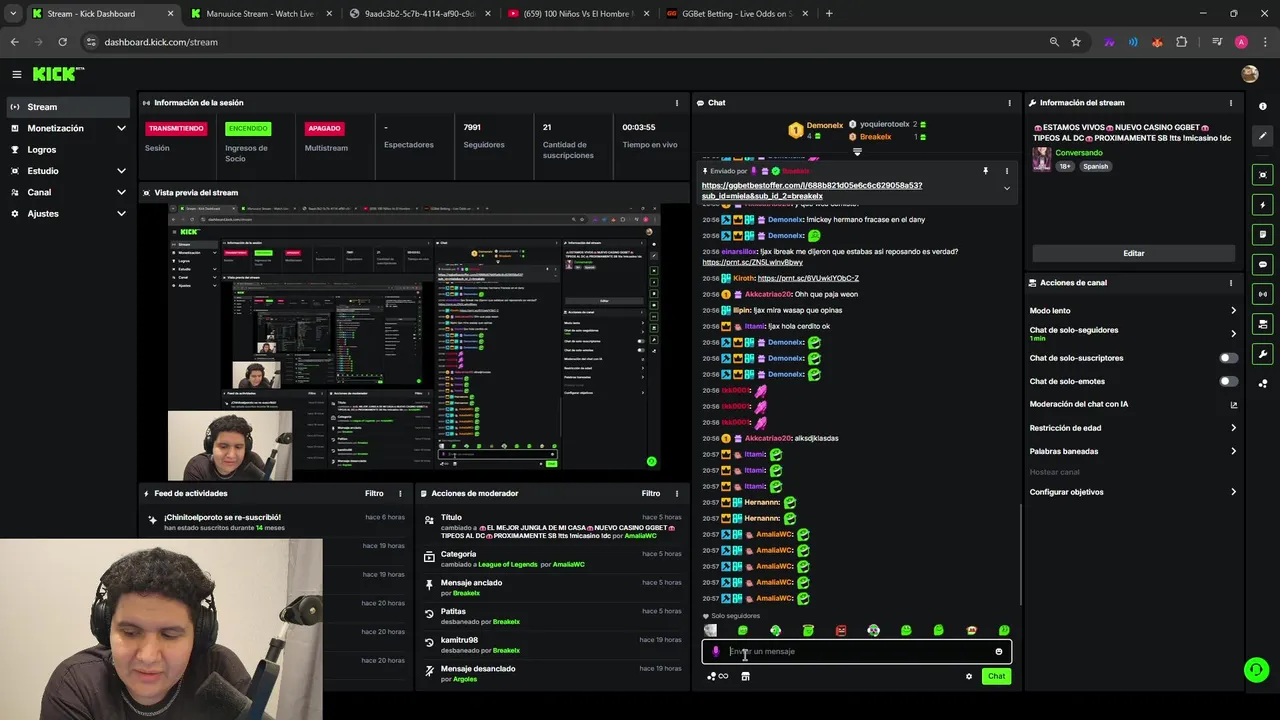Viewport: 1280px width, 720px height.
Task: Open a new browser tab
Action: (829, 14)
